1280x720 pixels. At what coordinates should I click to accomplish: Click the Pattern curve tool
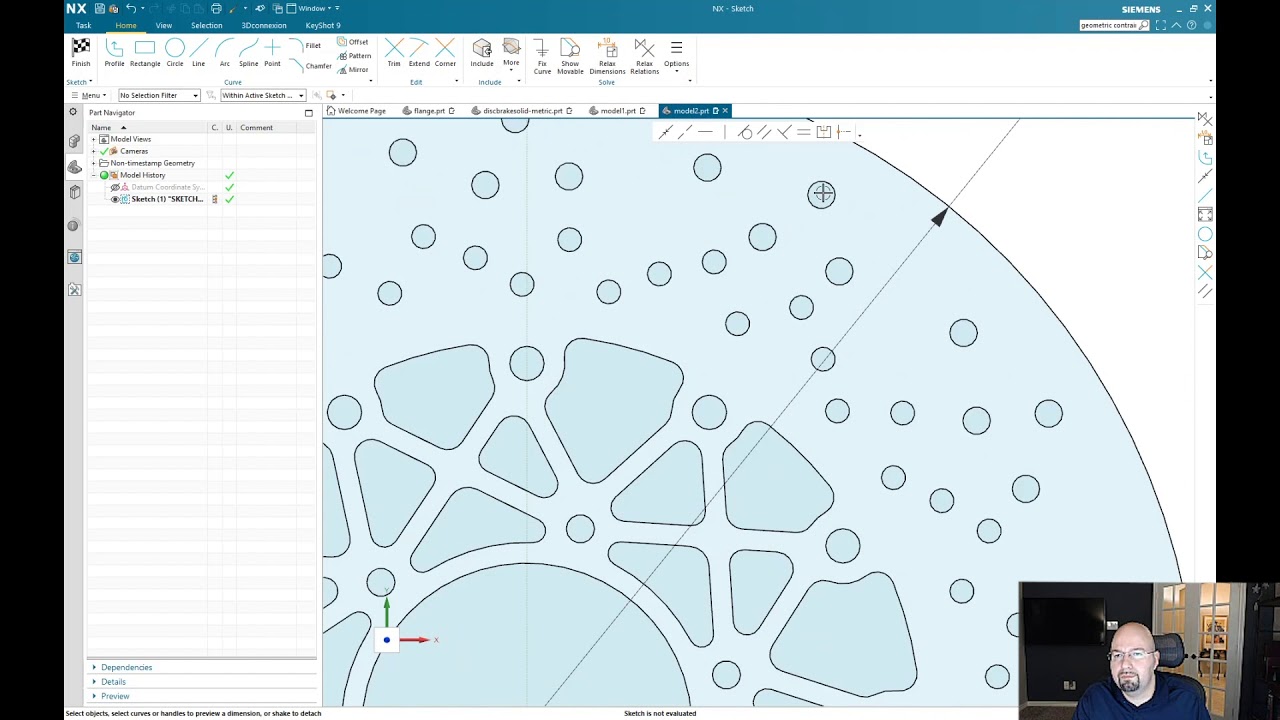pos(354,56)
